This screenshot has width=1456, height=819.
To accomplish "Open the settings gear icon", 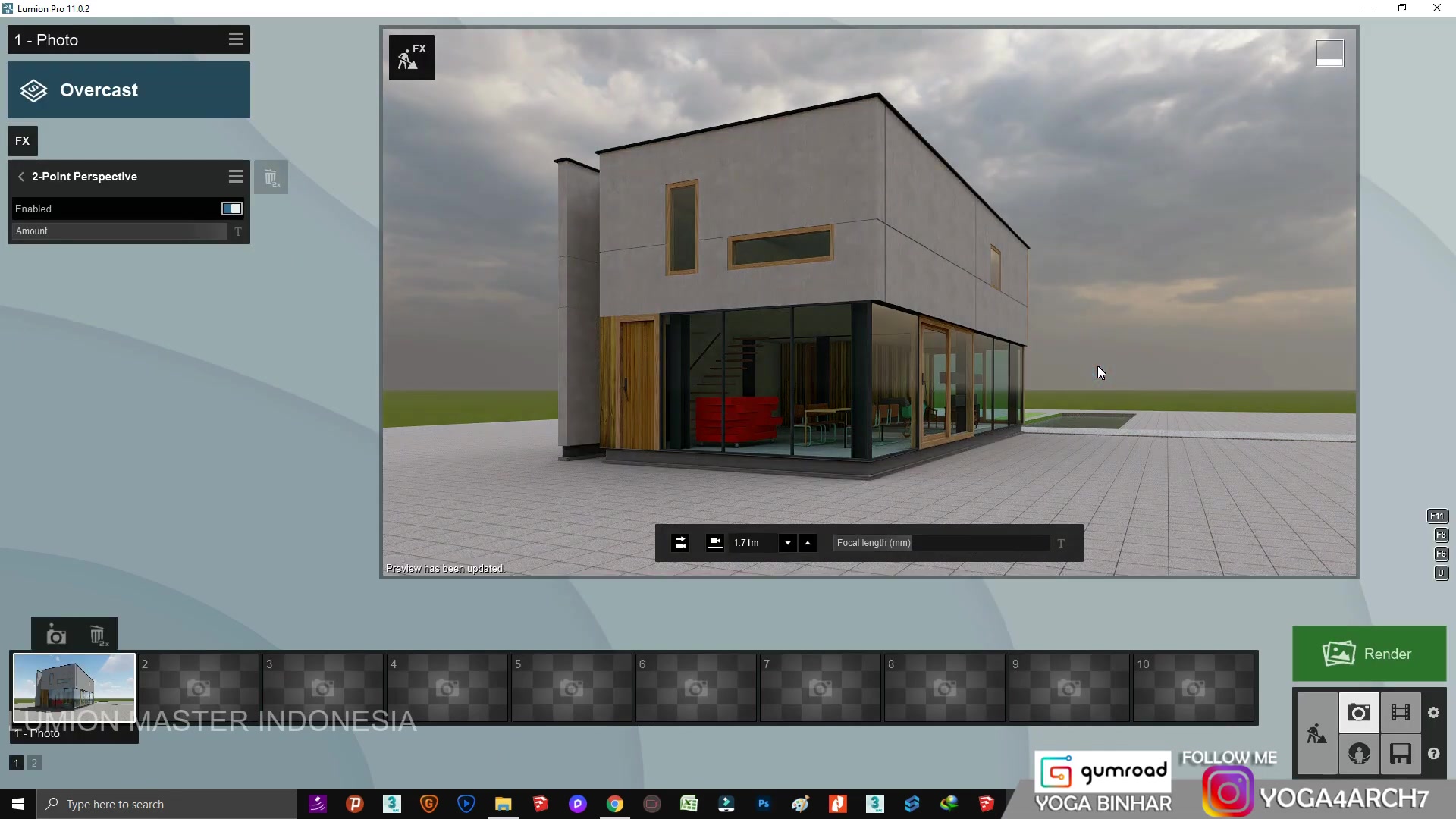I will 1433,713.
